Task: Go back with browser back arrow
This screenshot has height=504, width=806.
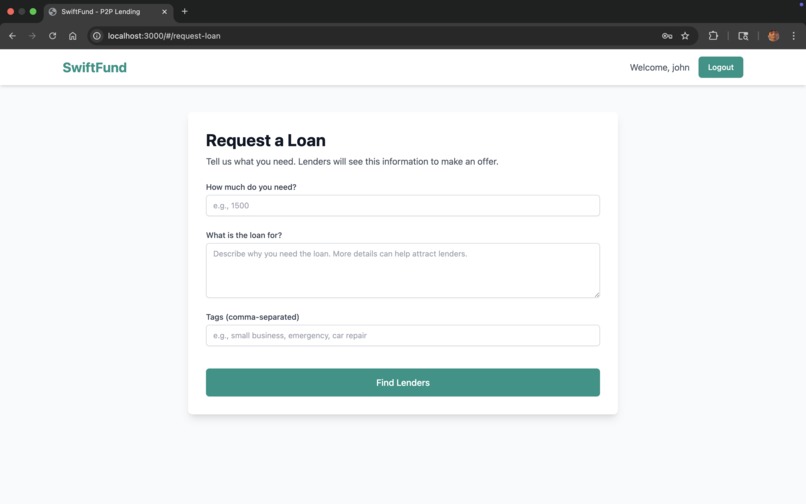Action: tap(12, 36)
